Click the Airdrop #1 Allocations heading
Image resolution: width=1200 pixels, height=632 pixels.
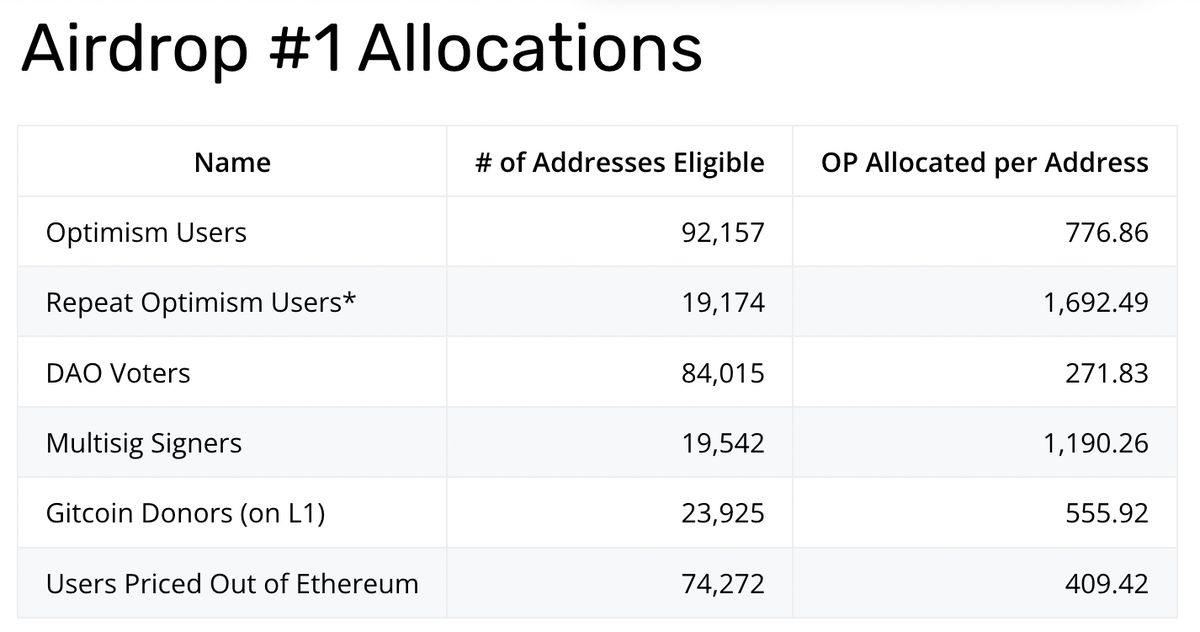(x=361, y=49)
